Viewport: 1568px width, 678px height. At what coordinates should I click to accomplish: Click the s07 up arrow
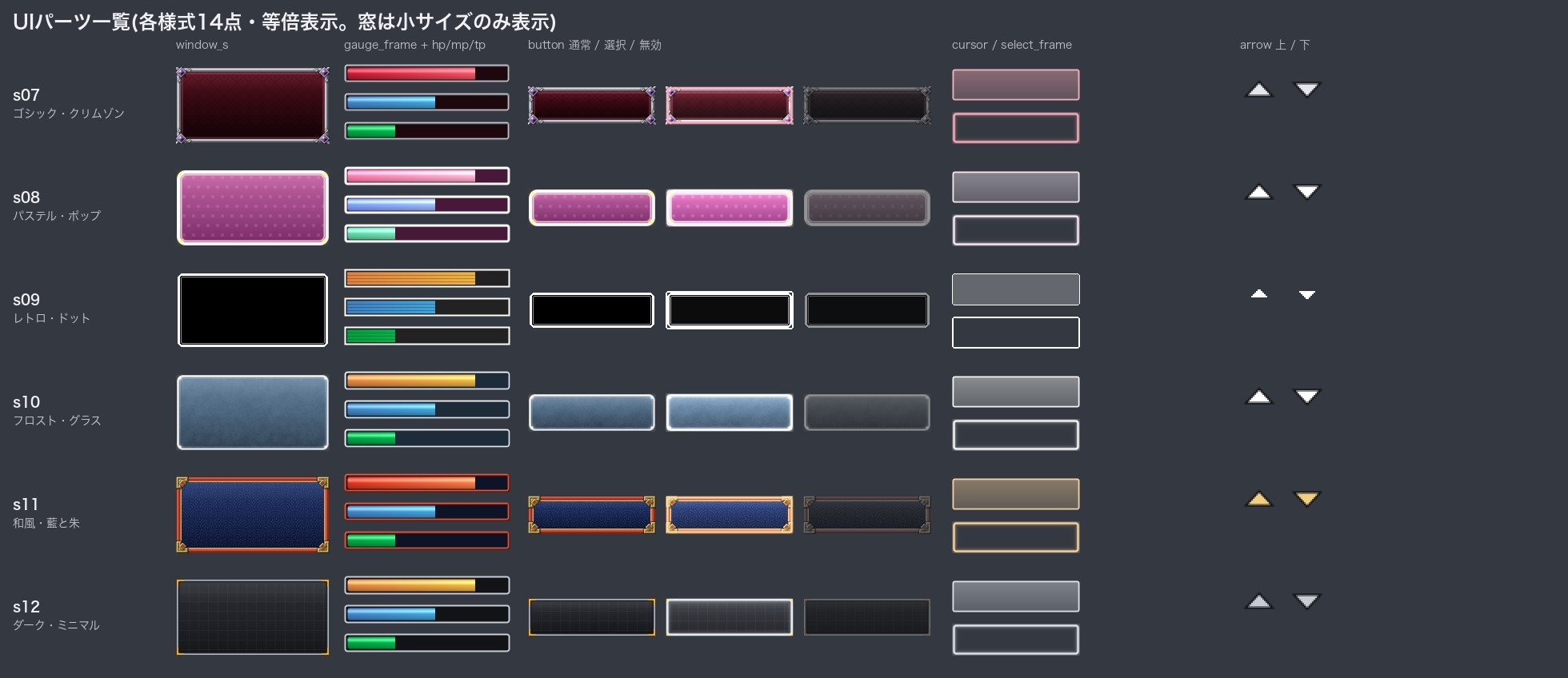tap(1259, 90)
